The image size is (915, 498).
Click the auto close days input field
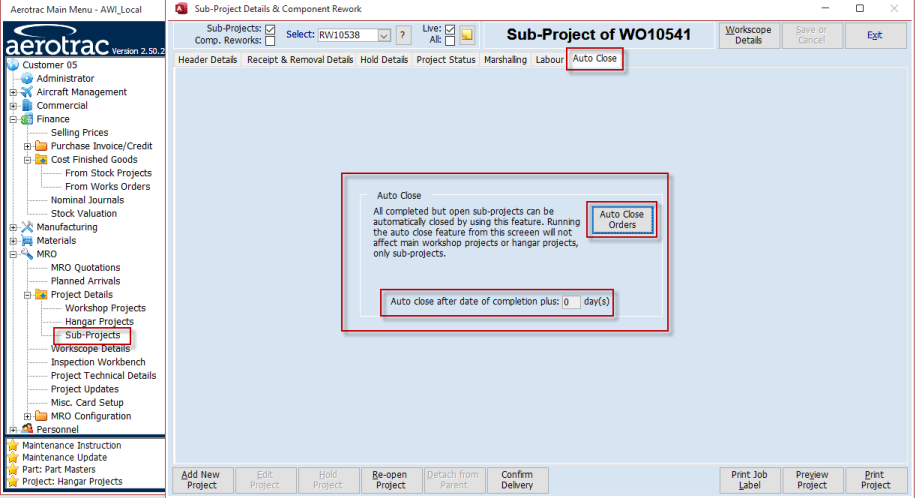pos(571,301)
